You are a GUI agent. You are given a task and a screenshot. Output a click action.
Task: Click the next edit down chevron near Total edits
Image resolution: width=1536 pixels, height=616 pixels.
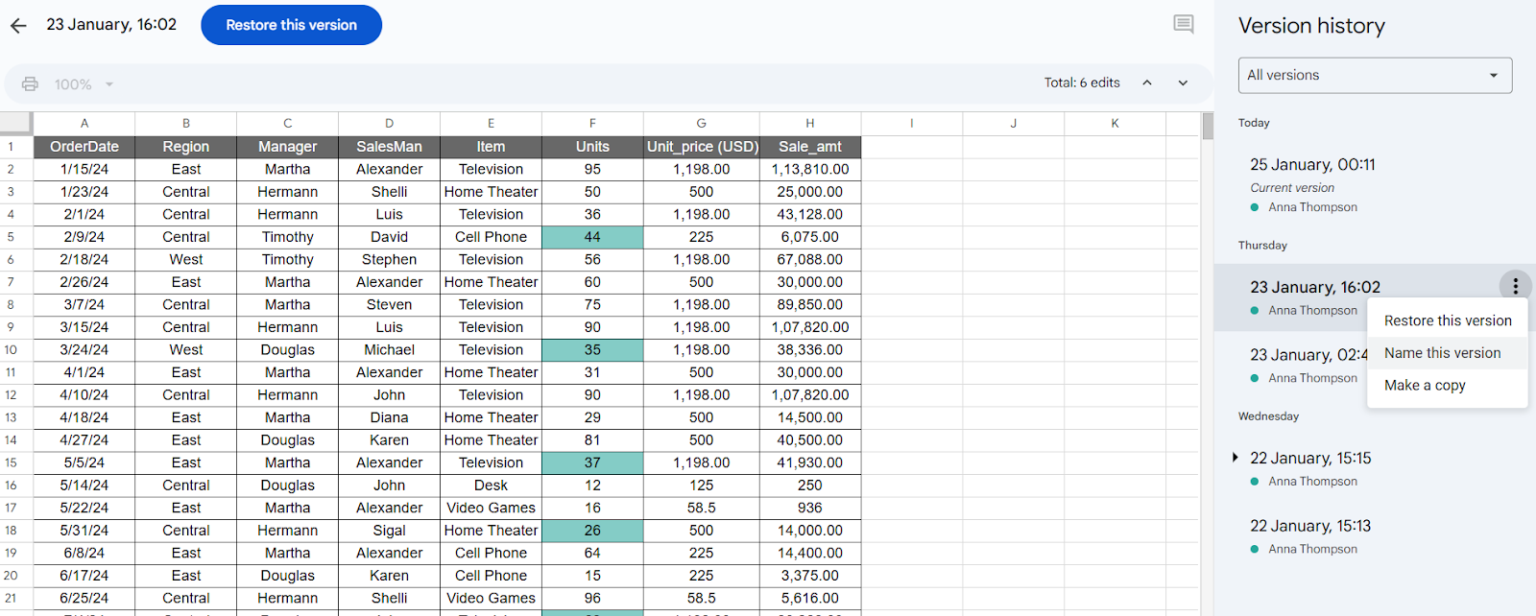click(x=1183, y=83)
